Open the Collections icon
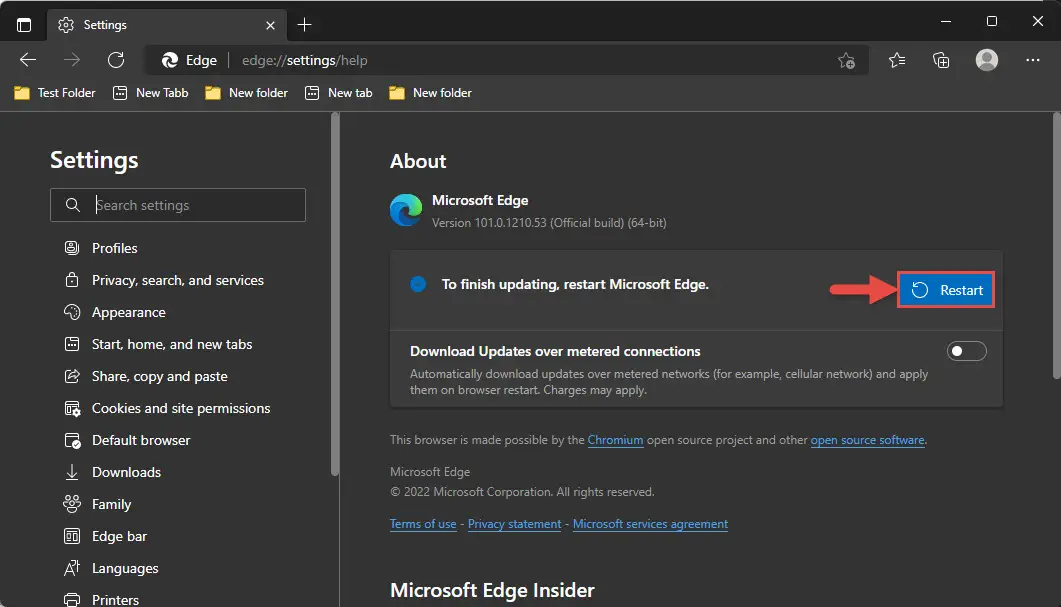This screenshot has width=1061, height=607. (941, 60)
